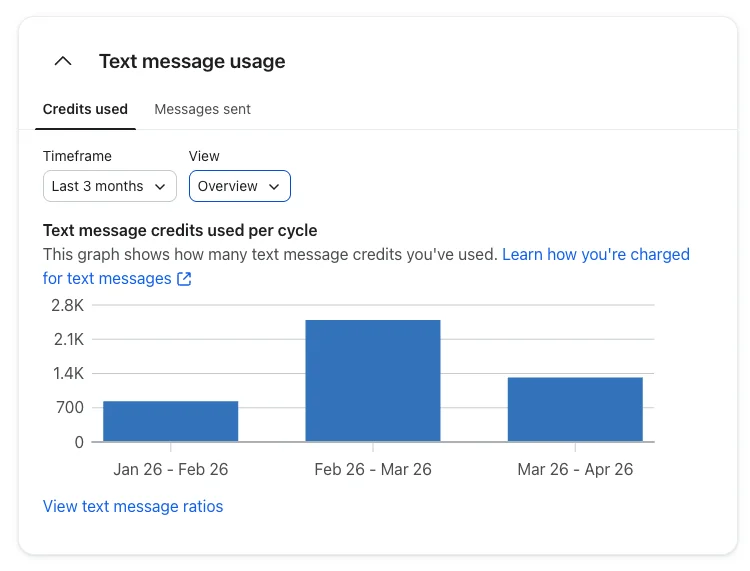Click the 'Mar 26 - Apr 26' axis label

click(x=575, y=469)
